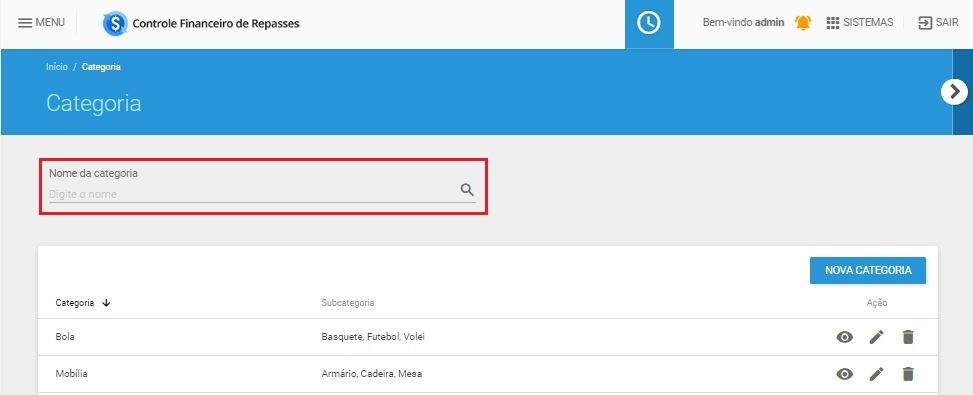Sort by the Categoria column arrow

[106, 303]
